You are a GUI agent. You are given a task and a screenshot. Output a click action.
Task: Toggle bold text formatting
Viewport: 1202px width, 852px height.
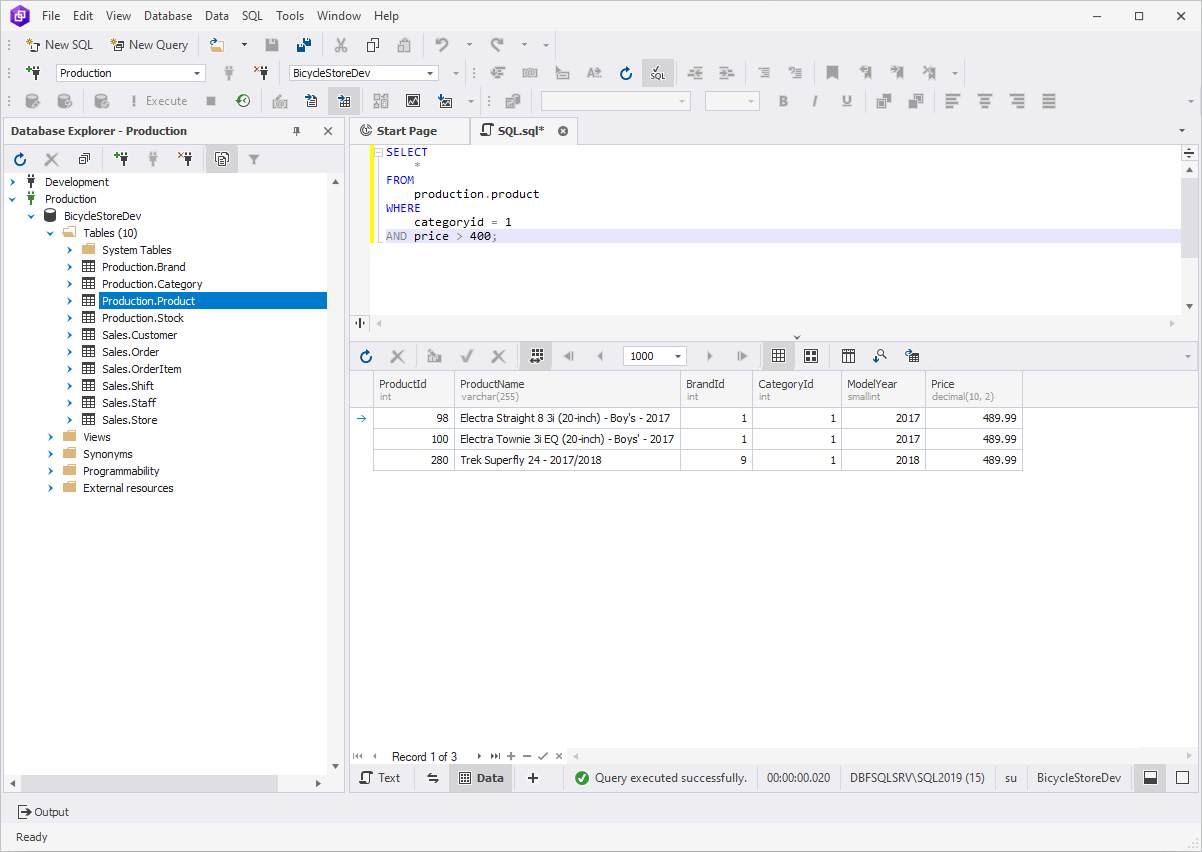point(783,100)
